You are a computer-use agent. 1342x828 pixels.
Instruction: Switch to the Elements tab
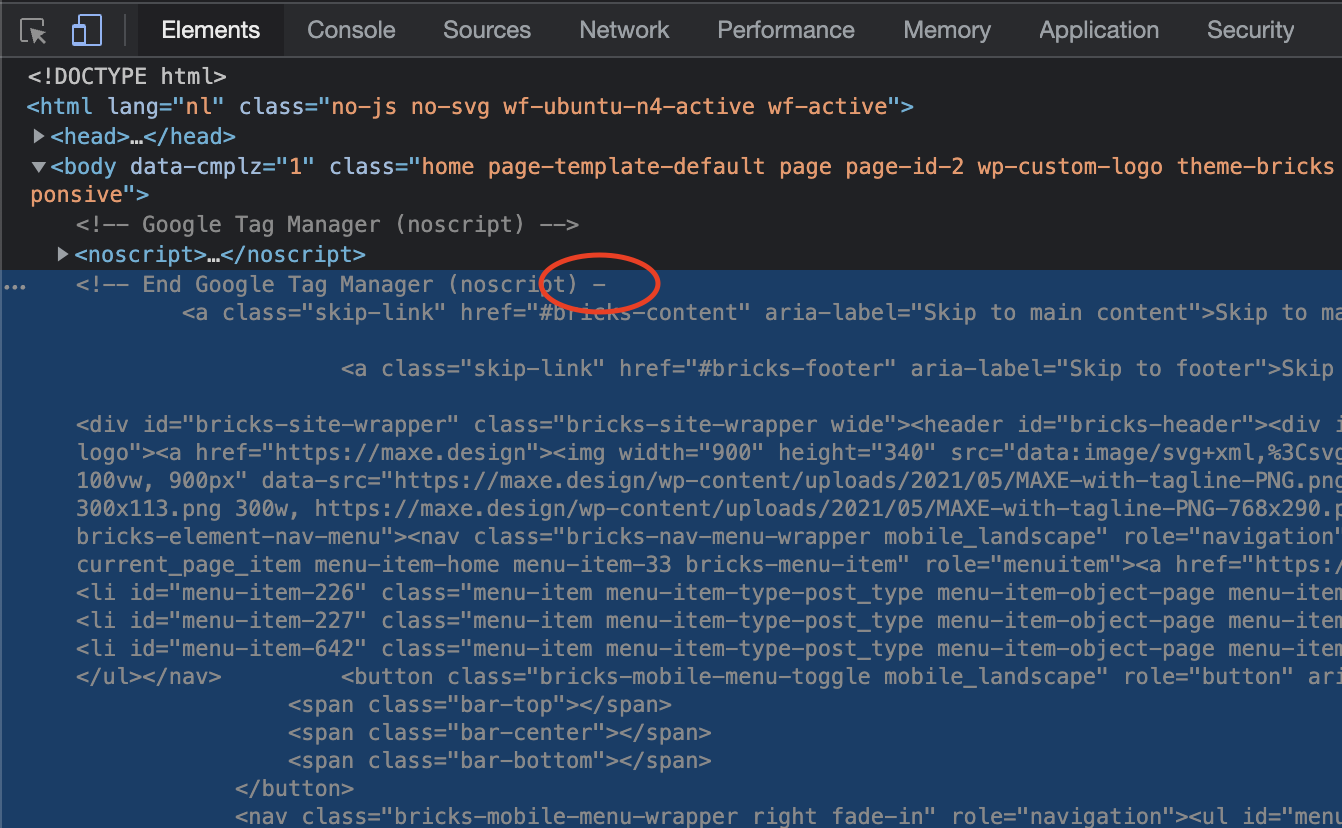click(x=211, y=30)
